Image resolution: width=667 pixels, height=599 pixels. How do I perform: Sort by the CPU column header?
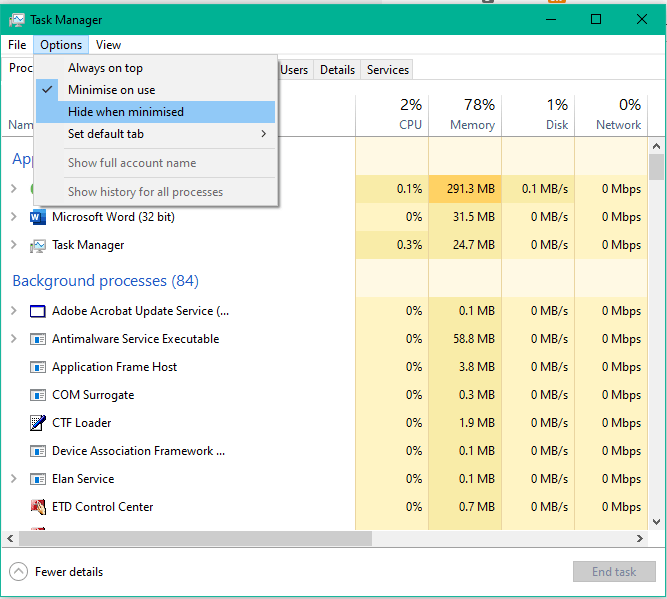click(x=392, y=114)
